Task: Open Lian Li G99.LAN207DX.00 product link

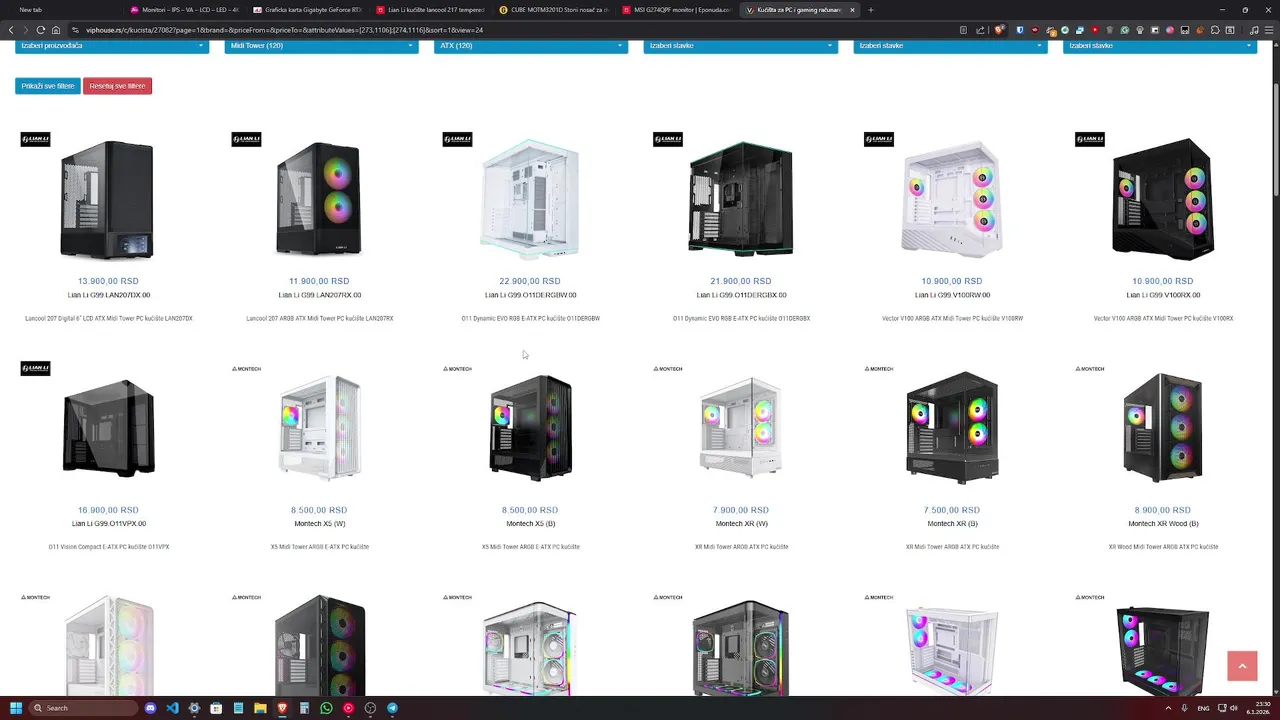Action: [x=108, y=295]
